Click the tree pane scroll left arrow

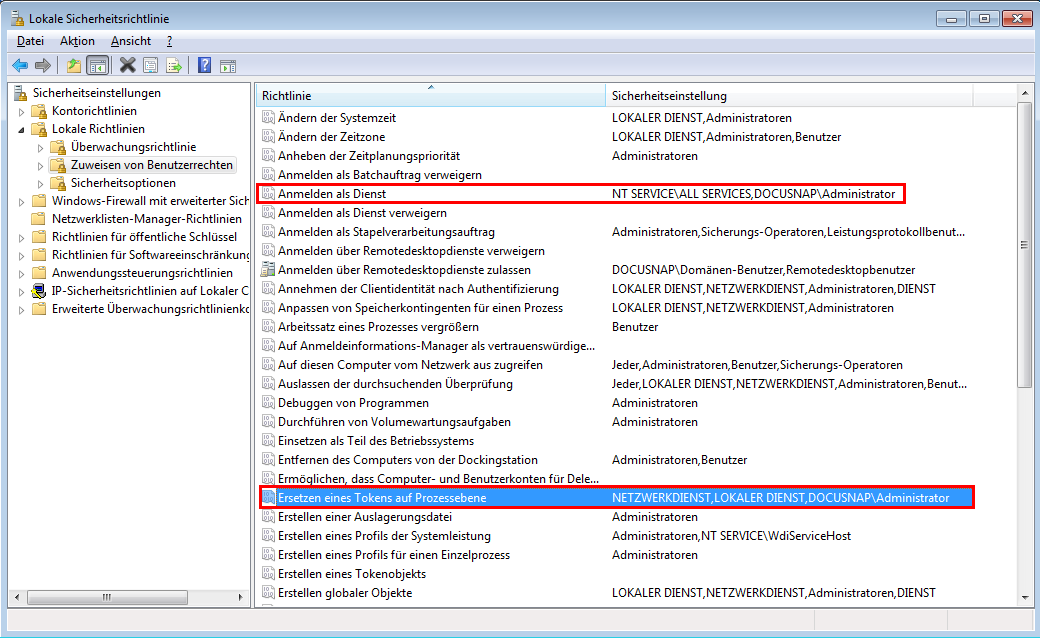[17, 597]
